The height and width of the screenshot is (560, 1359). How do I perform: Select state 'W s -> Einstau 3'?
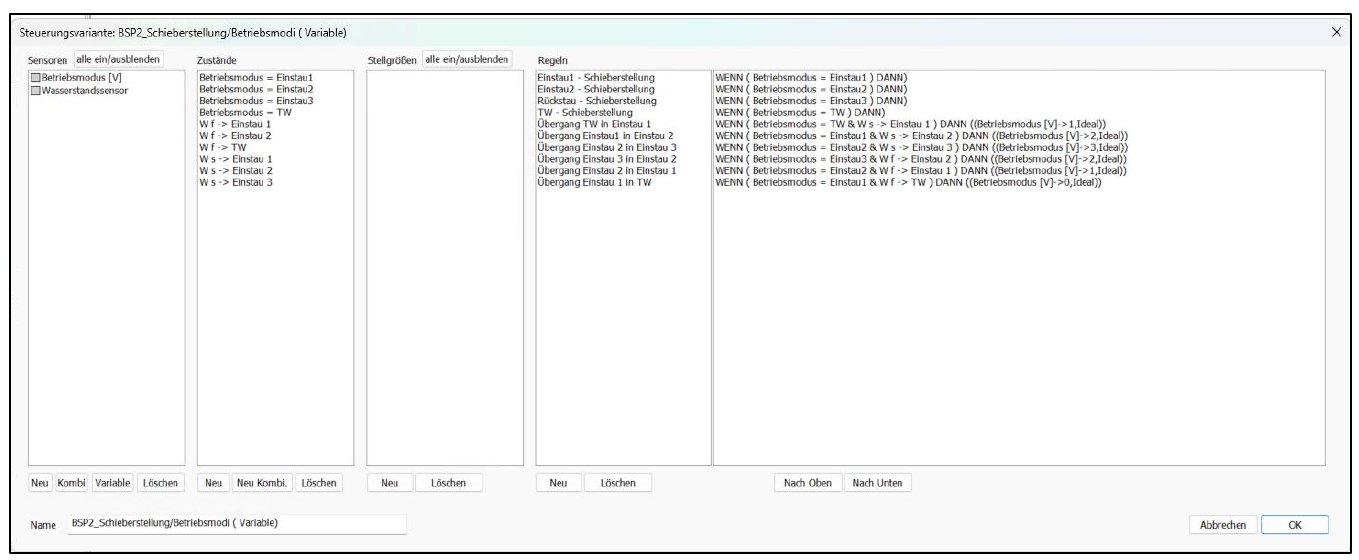[x=236, y=183]
